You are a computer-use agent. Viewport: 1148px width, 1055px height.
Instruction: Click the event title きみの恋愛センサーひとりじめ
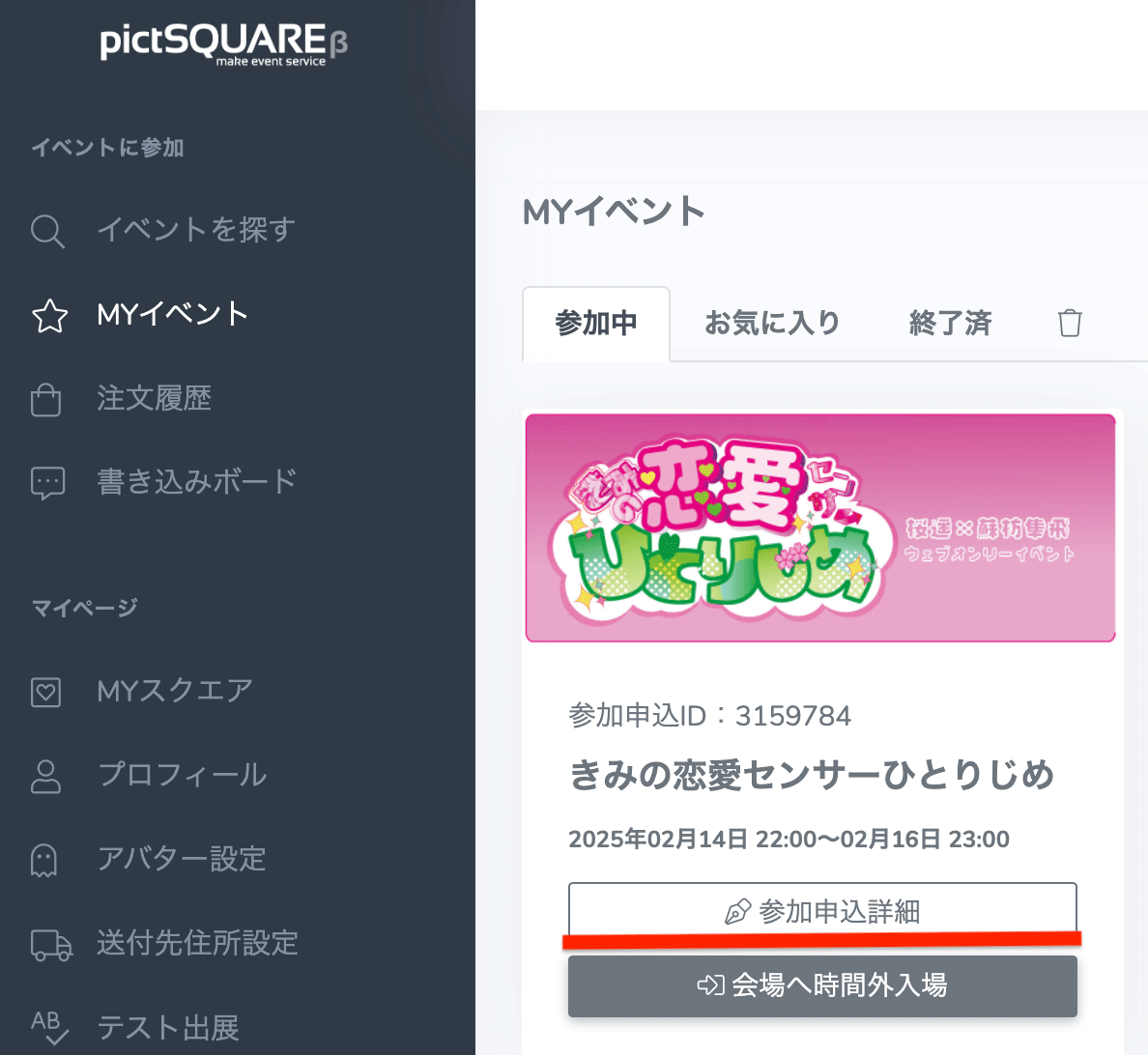click(x=812, y=775)
